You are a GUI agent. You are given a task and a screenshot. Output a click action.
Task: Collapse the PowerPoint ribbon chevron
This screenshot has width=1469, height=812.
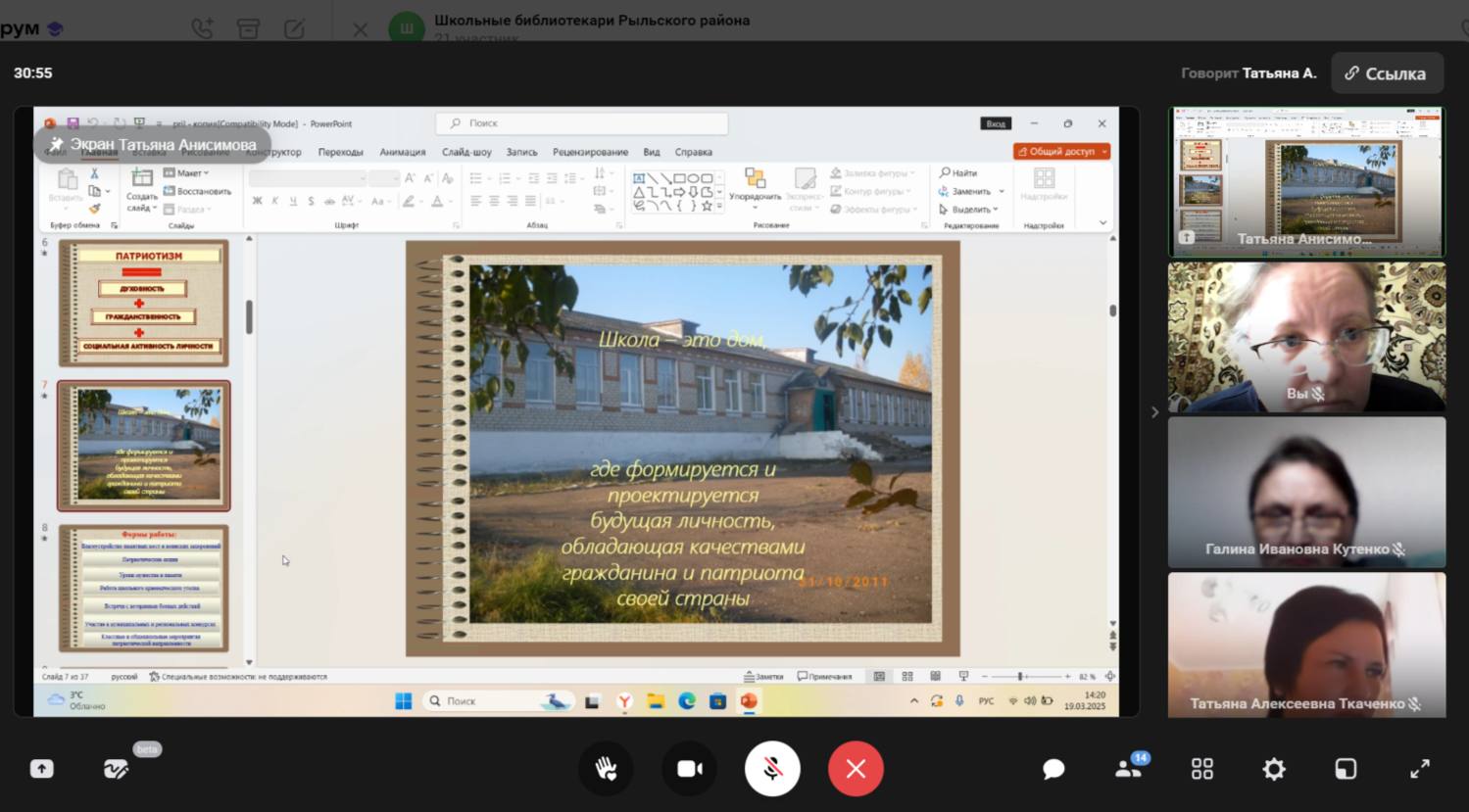coord(1102,222)
